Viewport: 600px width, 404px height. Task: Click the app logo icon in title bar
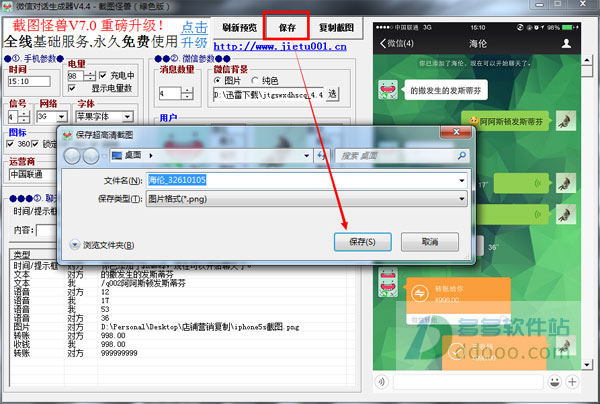pos(7,6)
